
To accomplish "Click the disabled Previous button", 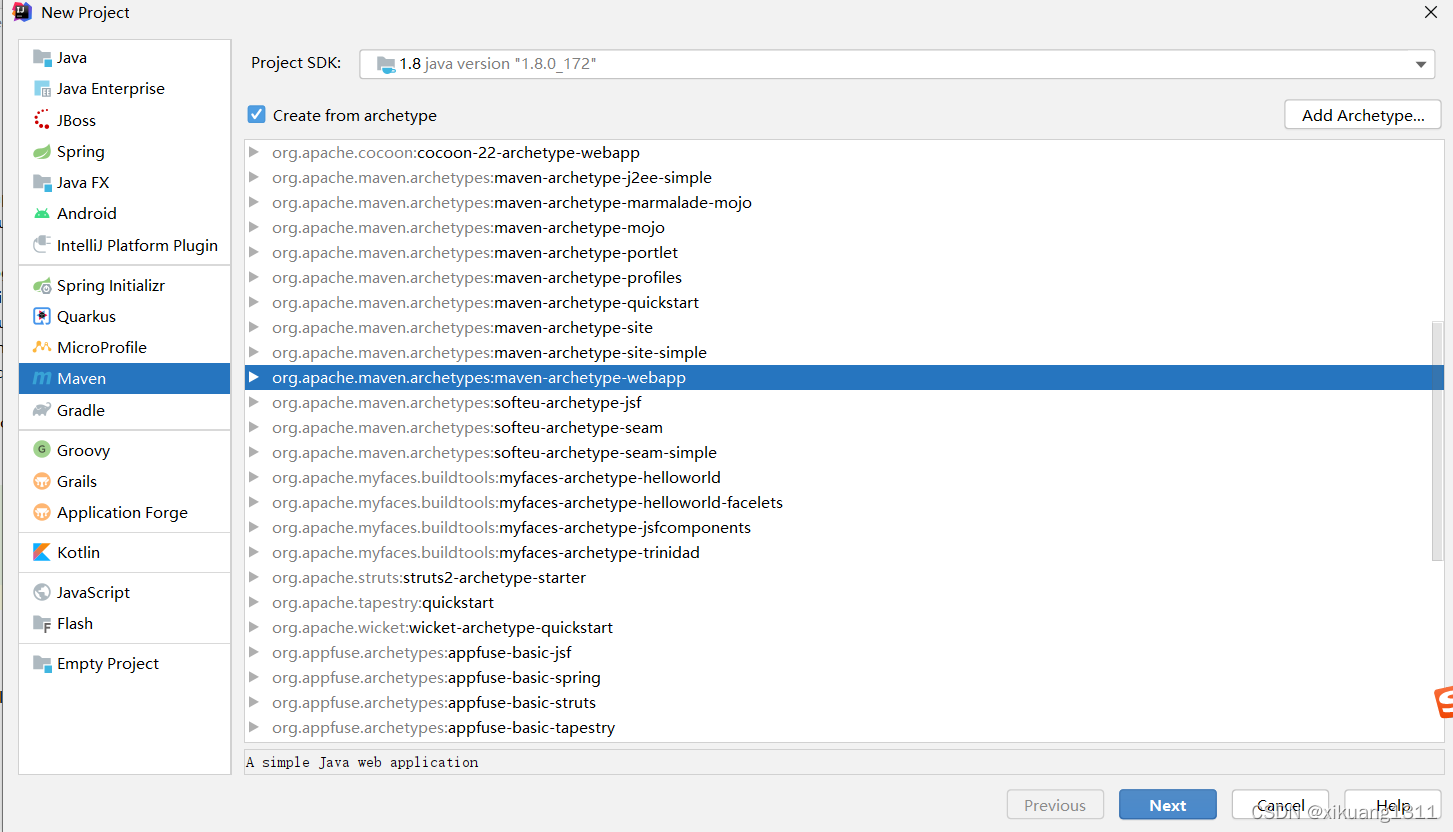I will (x=1055, y=805).
